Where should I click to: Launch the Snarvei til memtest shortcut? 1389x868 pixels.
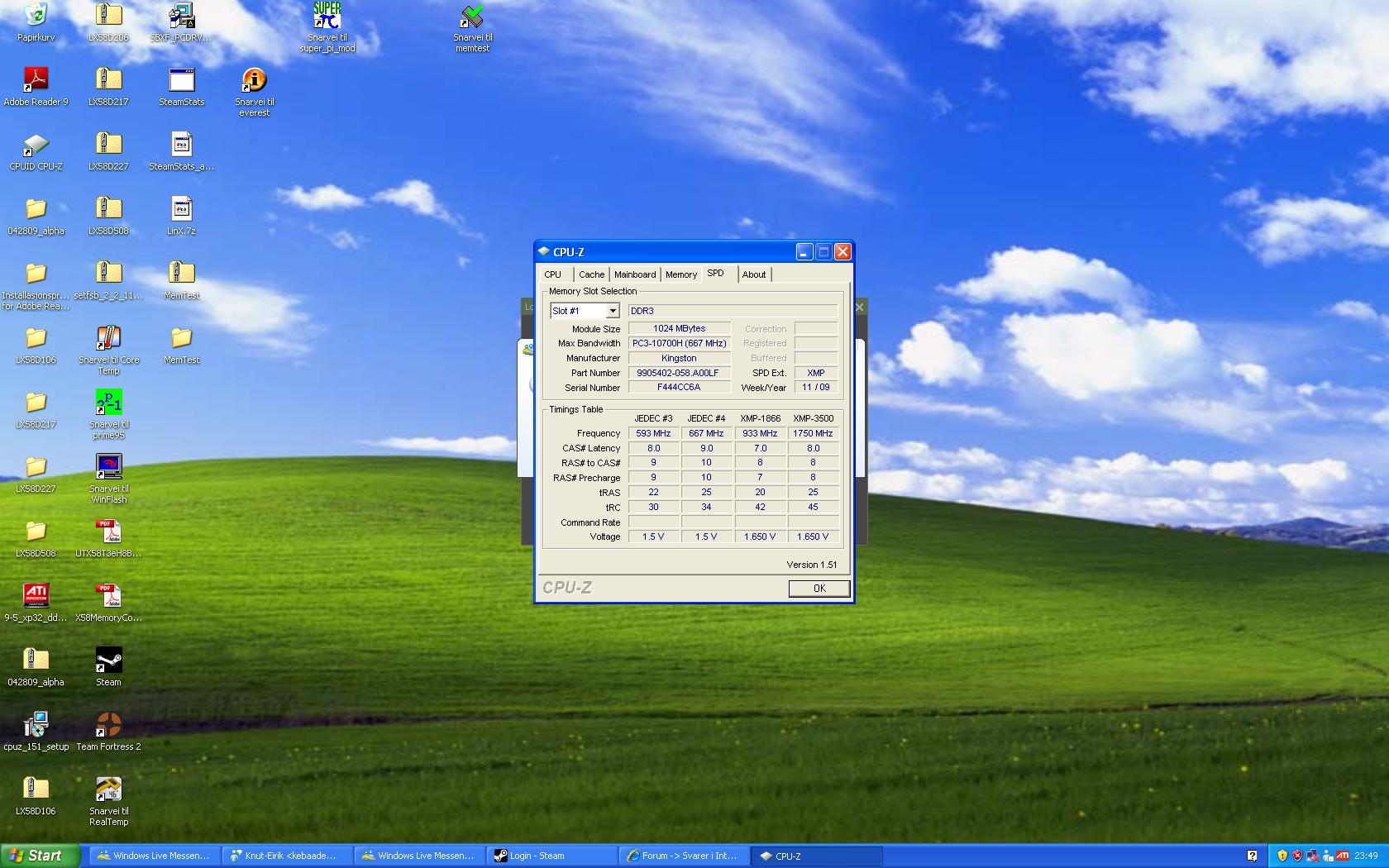[472, 26]
